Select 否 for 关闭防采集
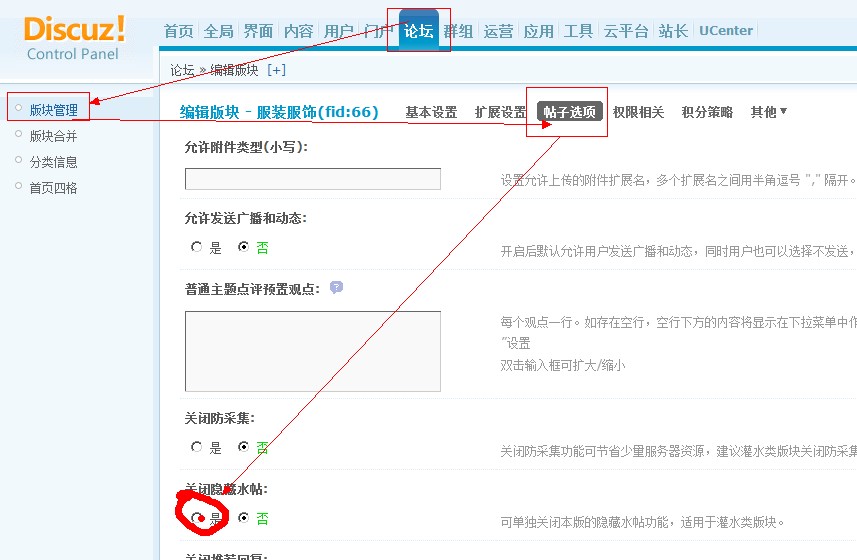This screenshot has width=857, height=560. tap(243, 447)
